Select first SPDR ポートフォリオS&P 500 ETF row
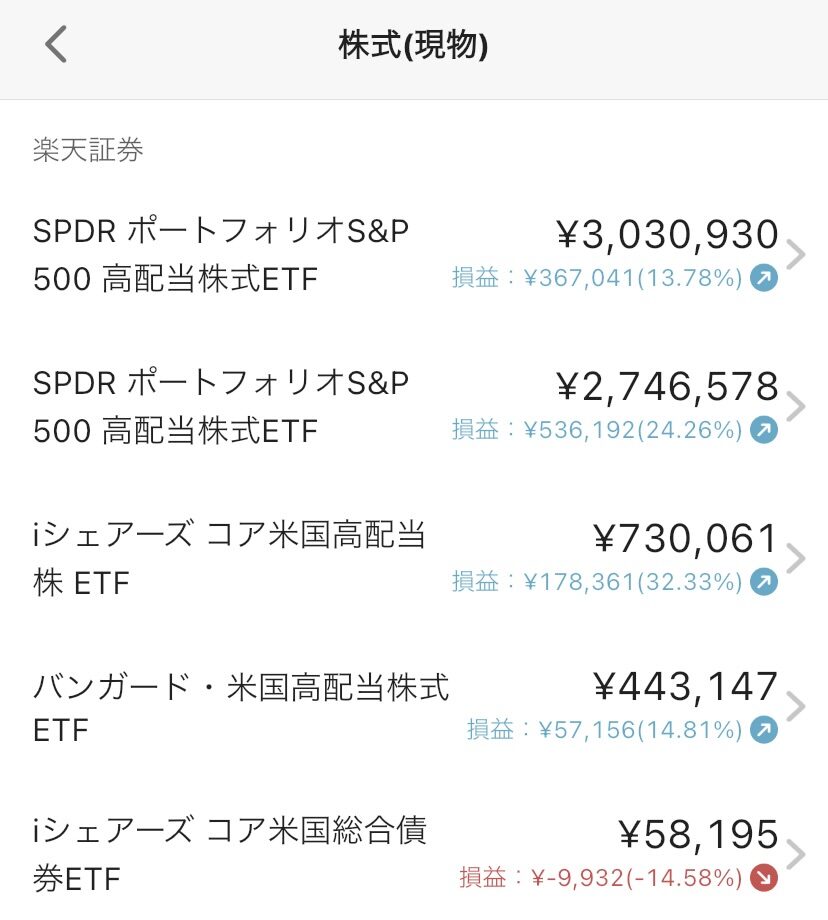The image size is (828, 920). tap(414, 255)
